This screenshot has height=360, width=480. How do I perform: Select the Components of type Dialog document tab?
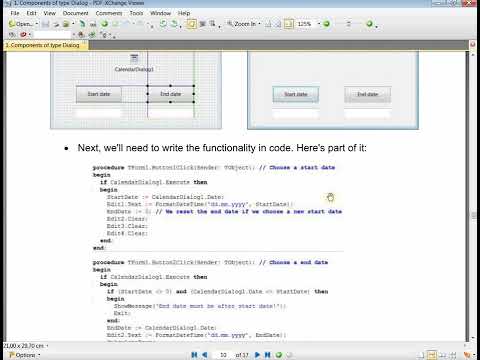tap(45, 45)
